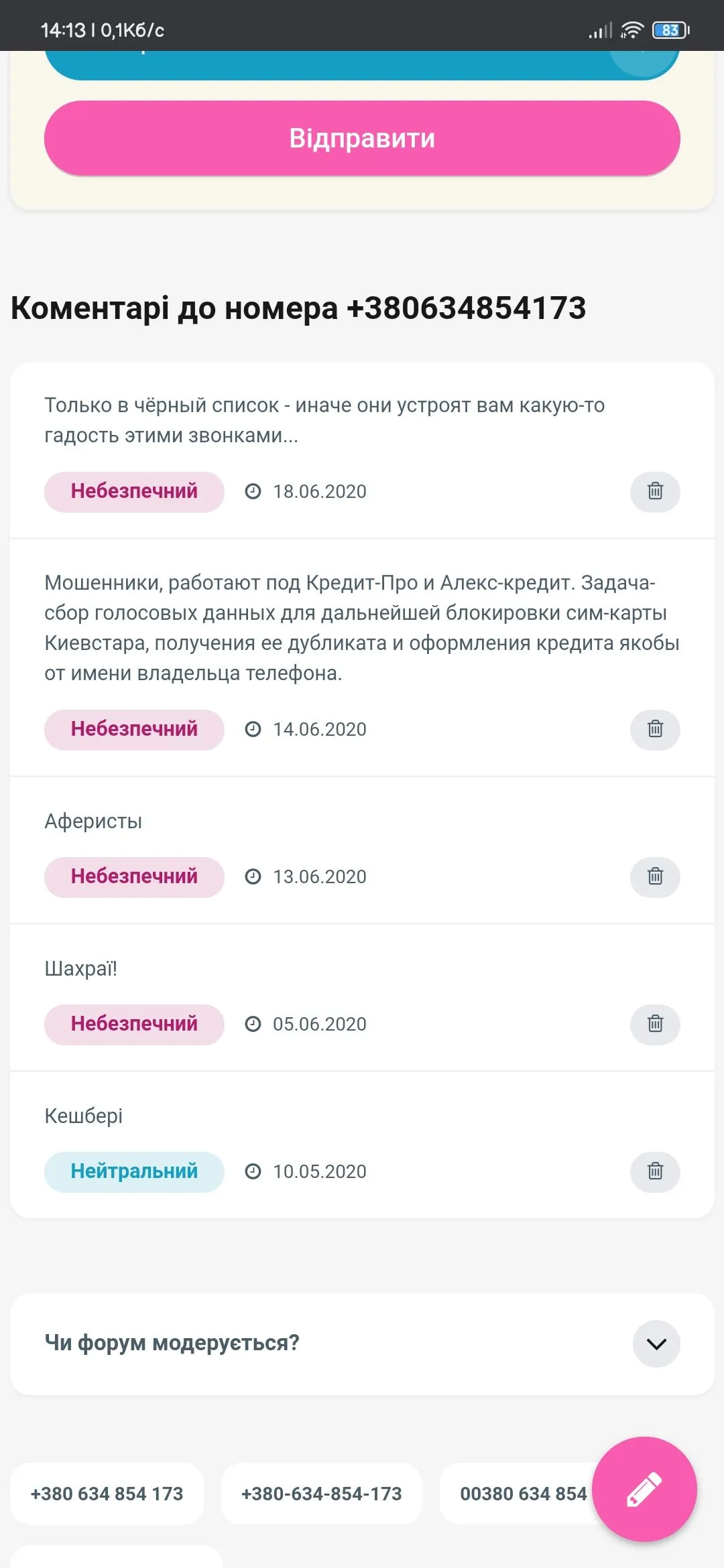
Task: Delete the comment dated 14.06.2020
Action: (x=654, y=729)
